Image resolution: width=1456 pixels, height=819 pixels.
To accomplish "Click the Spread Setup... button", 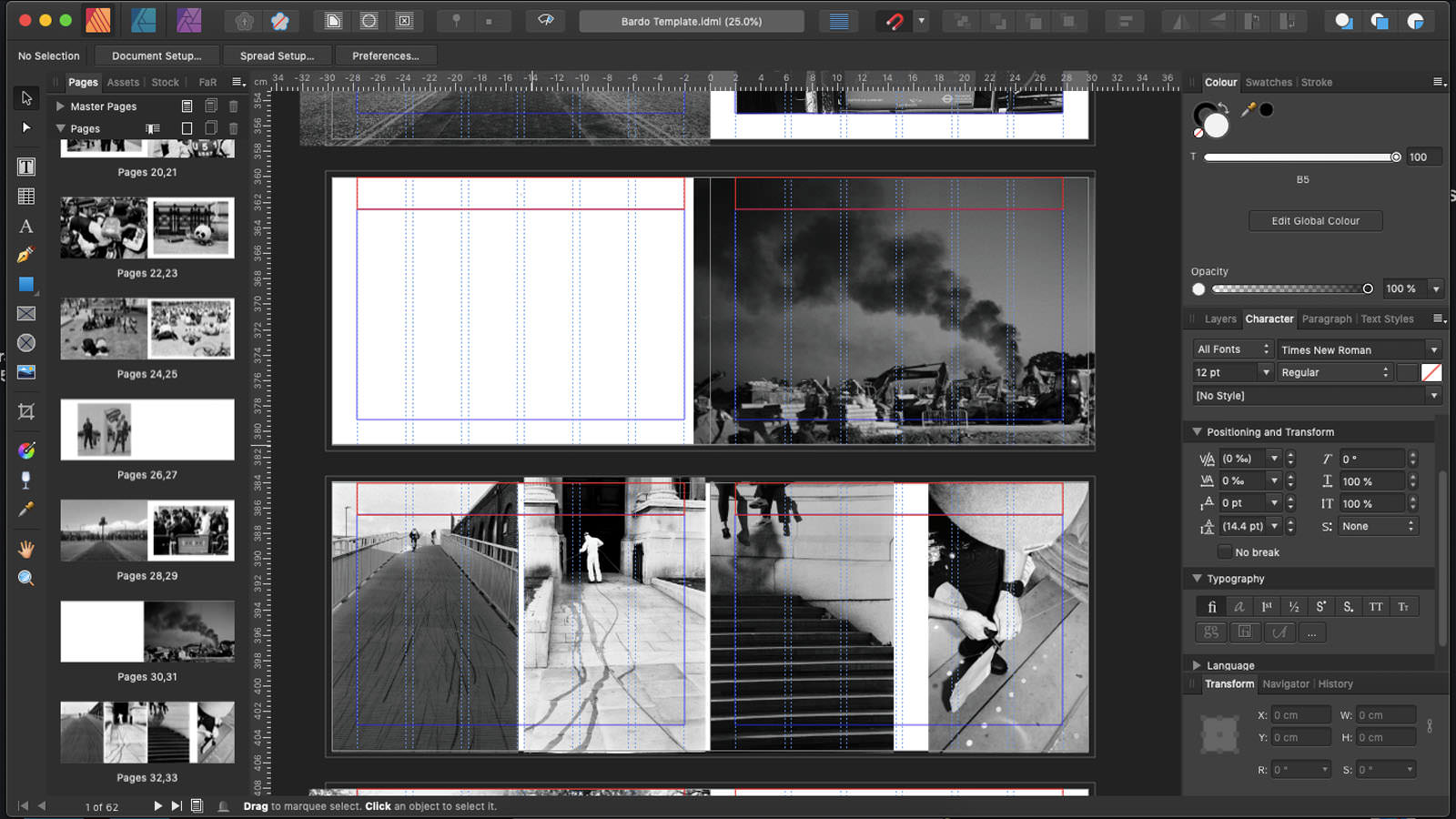I will tap(277, 56).
